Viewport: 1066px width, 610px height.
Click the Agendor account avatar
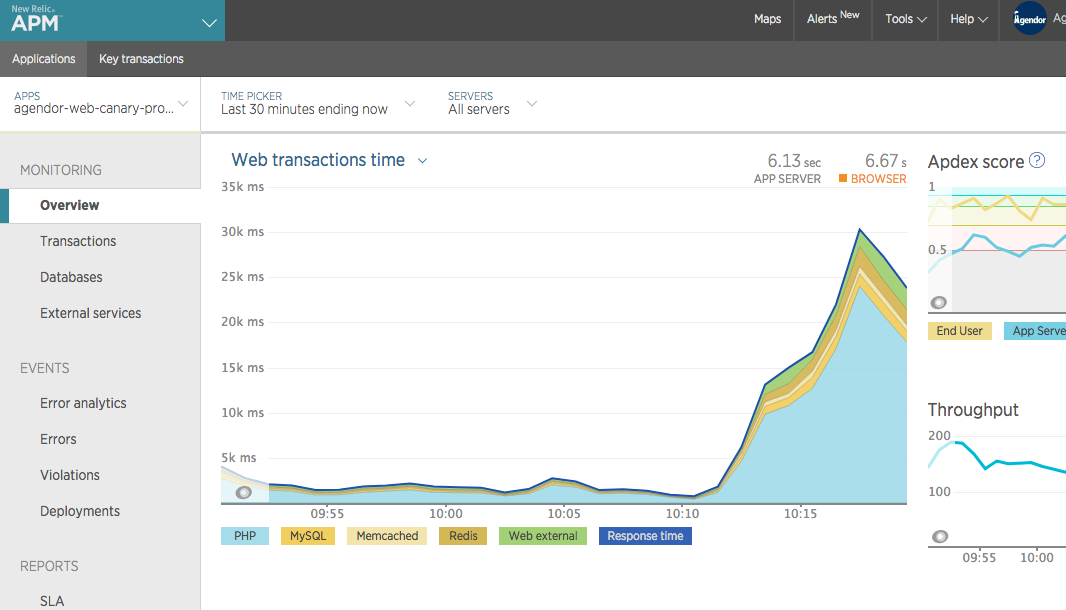click(1030, 18)
